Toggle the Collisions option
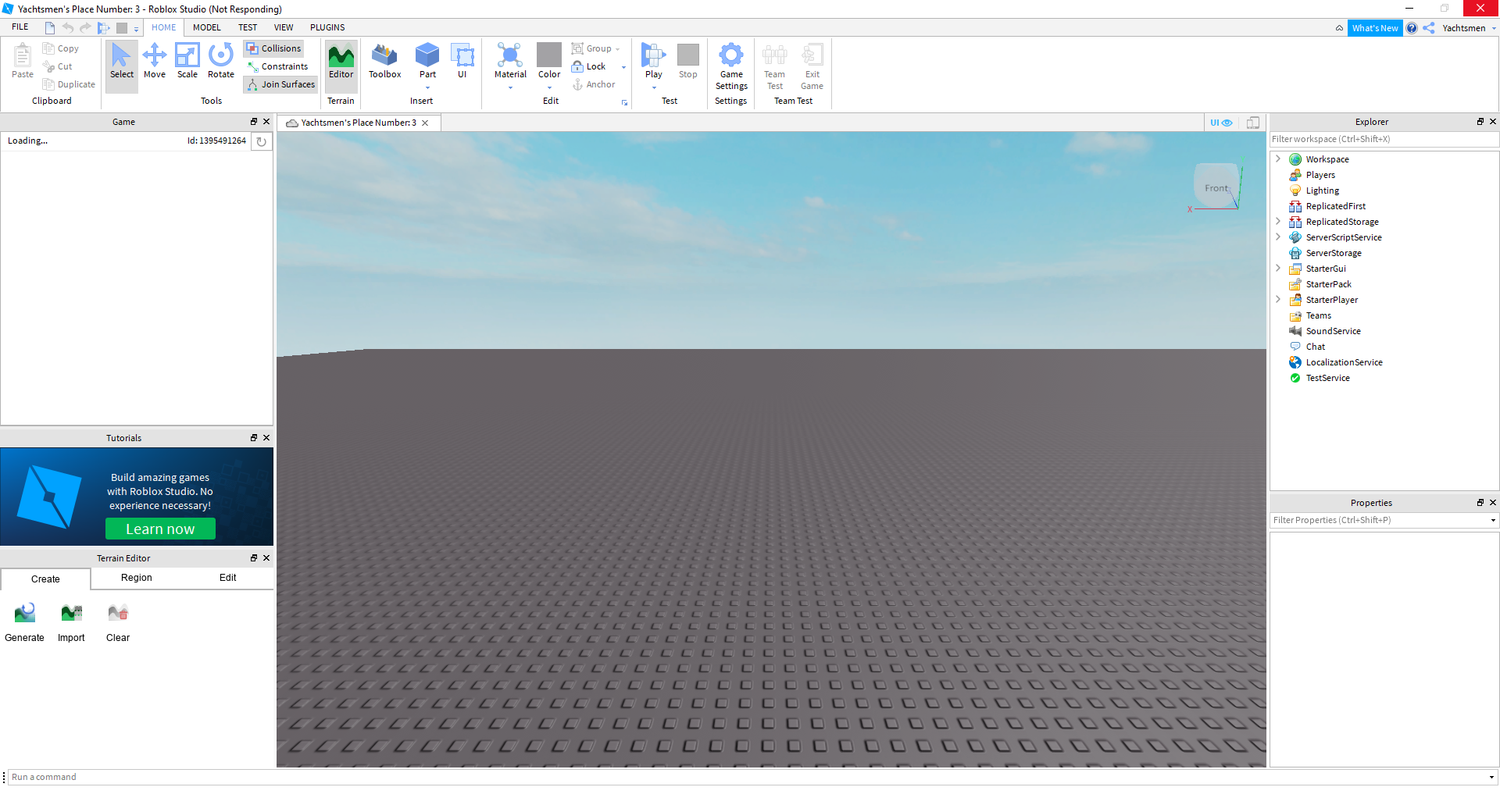The width and height of the screenshot is (1500, 812). click(x=273, y=48)
